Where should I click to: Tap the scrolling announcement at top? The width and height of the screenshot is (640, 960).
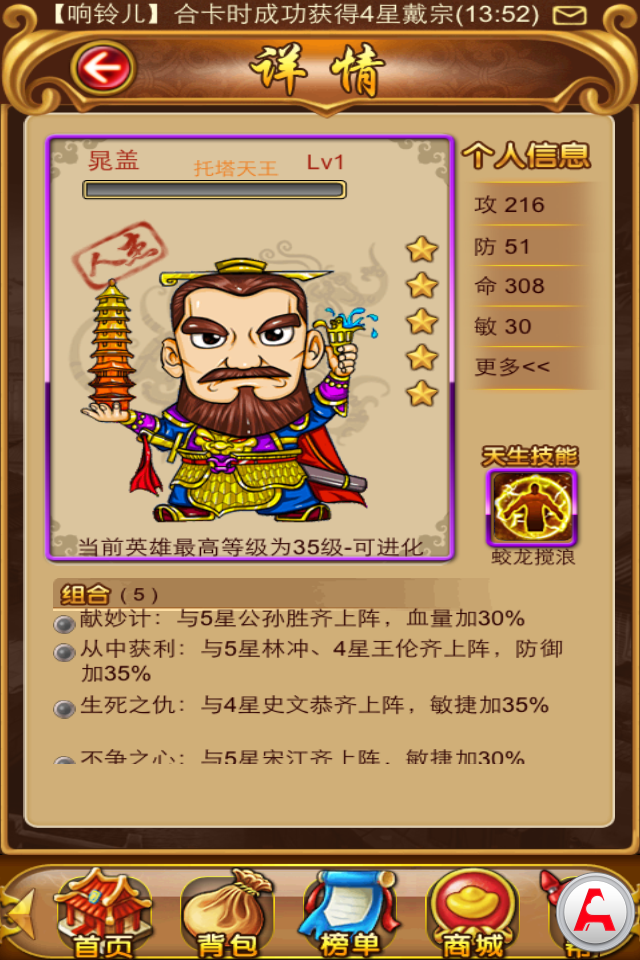point(295,14)
